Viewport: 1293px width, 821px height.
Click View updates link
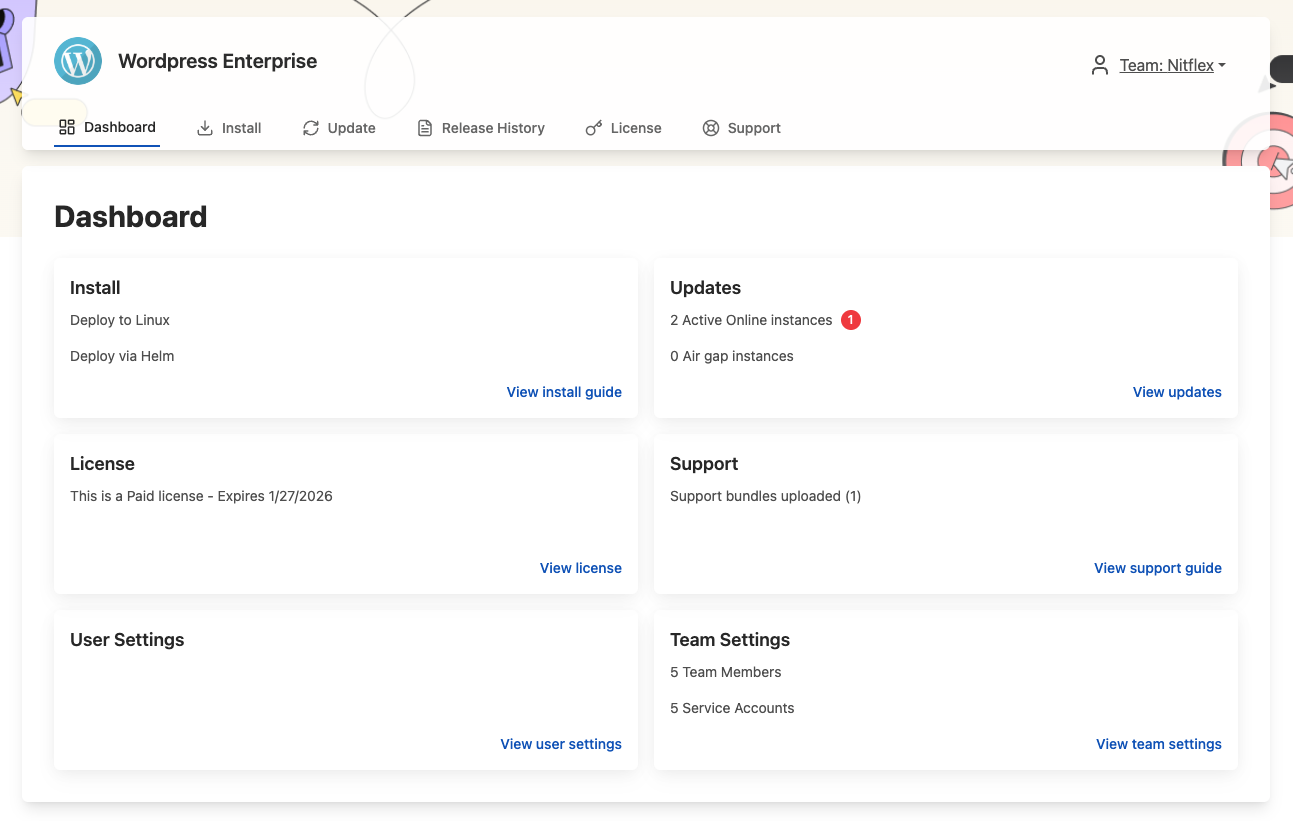pos(1177,392)
